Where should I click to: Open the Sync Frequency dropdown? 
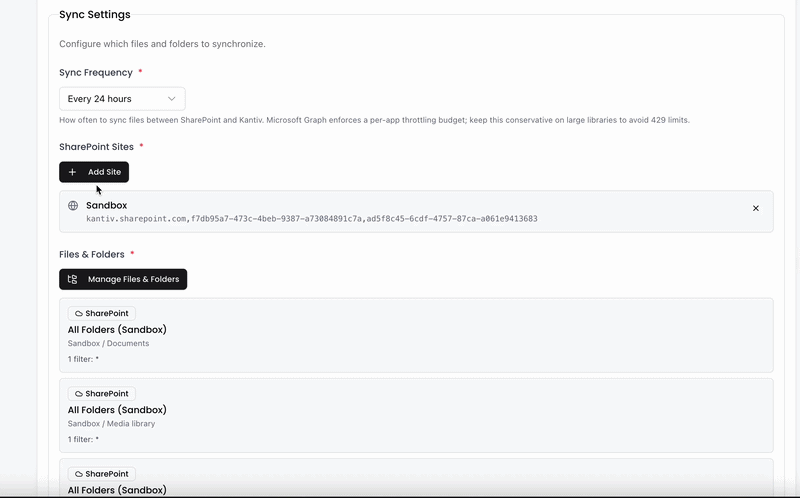pyautogui.click(x=122, y=98)
